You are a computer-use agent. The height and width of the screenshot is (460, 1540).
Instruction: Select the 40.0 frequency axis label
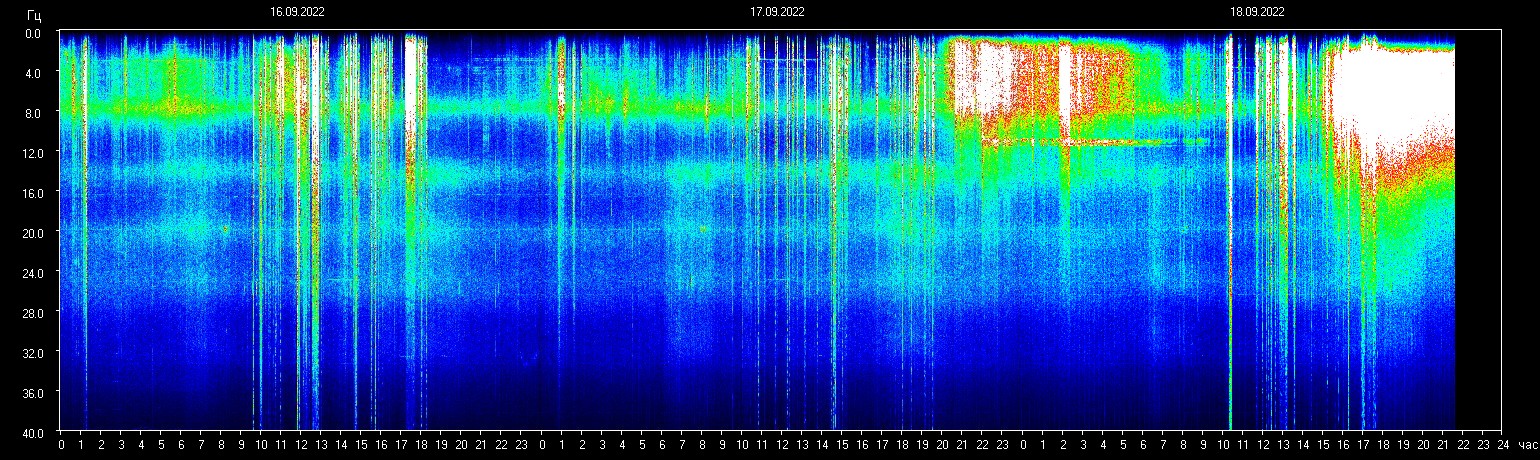[31, 432]
